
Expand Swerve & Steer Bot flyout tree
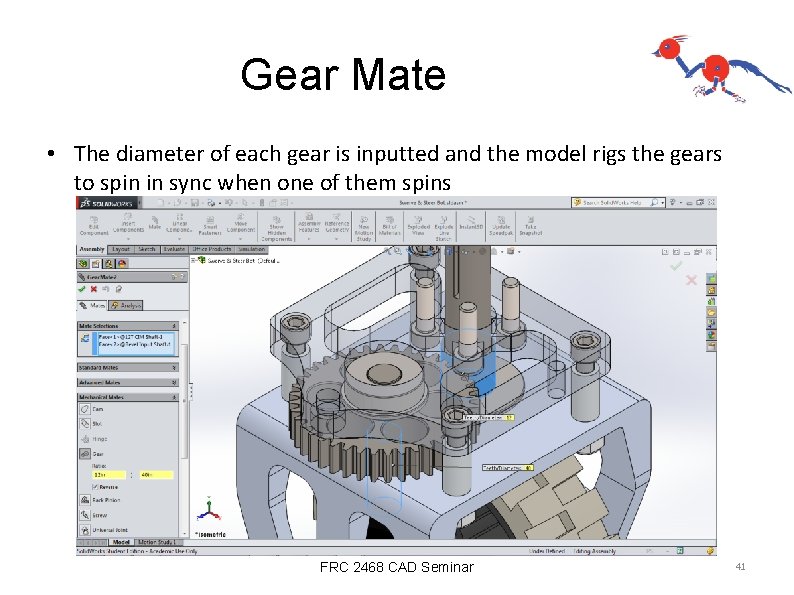tap(193, 260)
